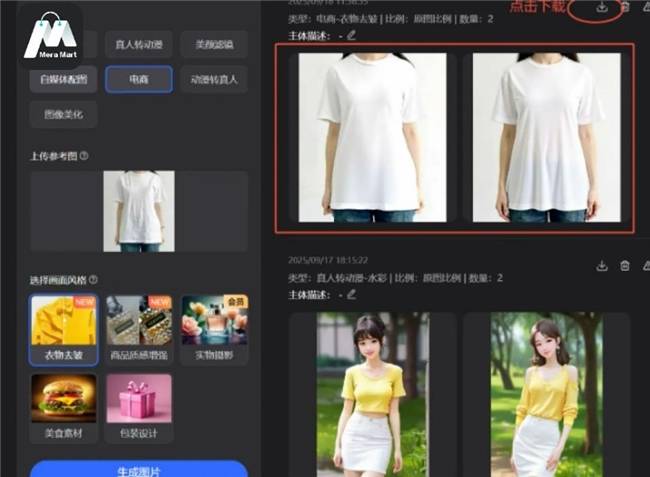Open the 图像美化 category
This screenshot has width=650, height=477.
[64, 115]
